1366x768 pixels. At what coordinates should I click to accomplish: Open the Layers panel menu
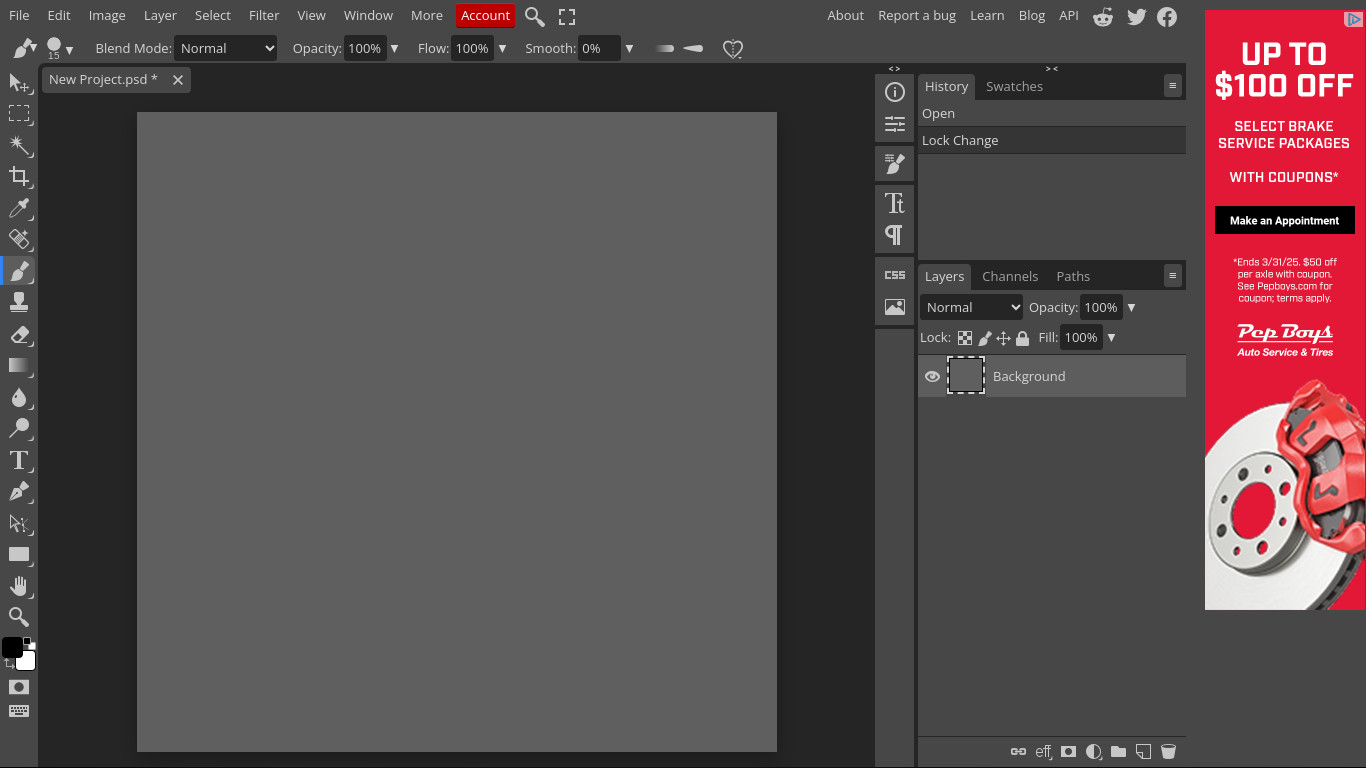pos(1173,275)
